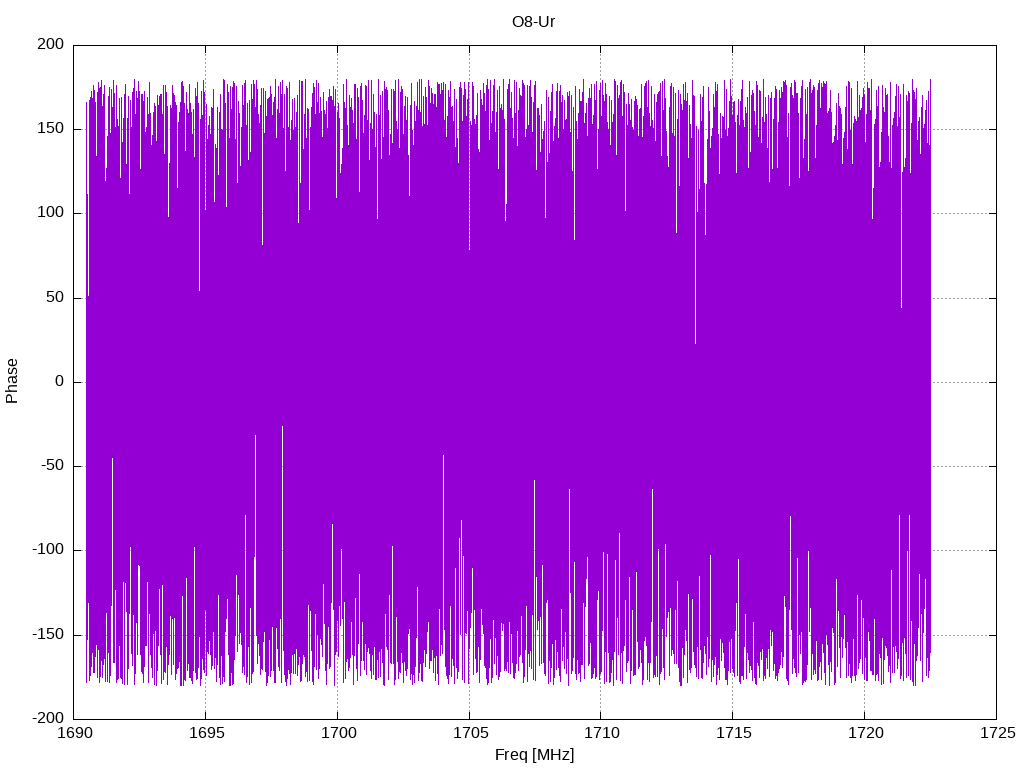
Task: Click the y-axis tick label 200
Action: (x=51, y=44)
